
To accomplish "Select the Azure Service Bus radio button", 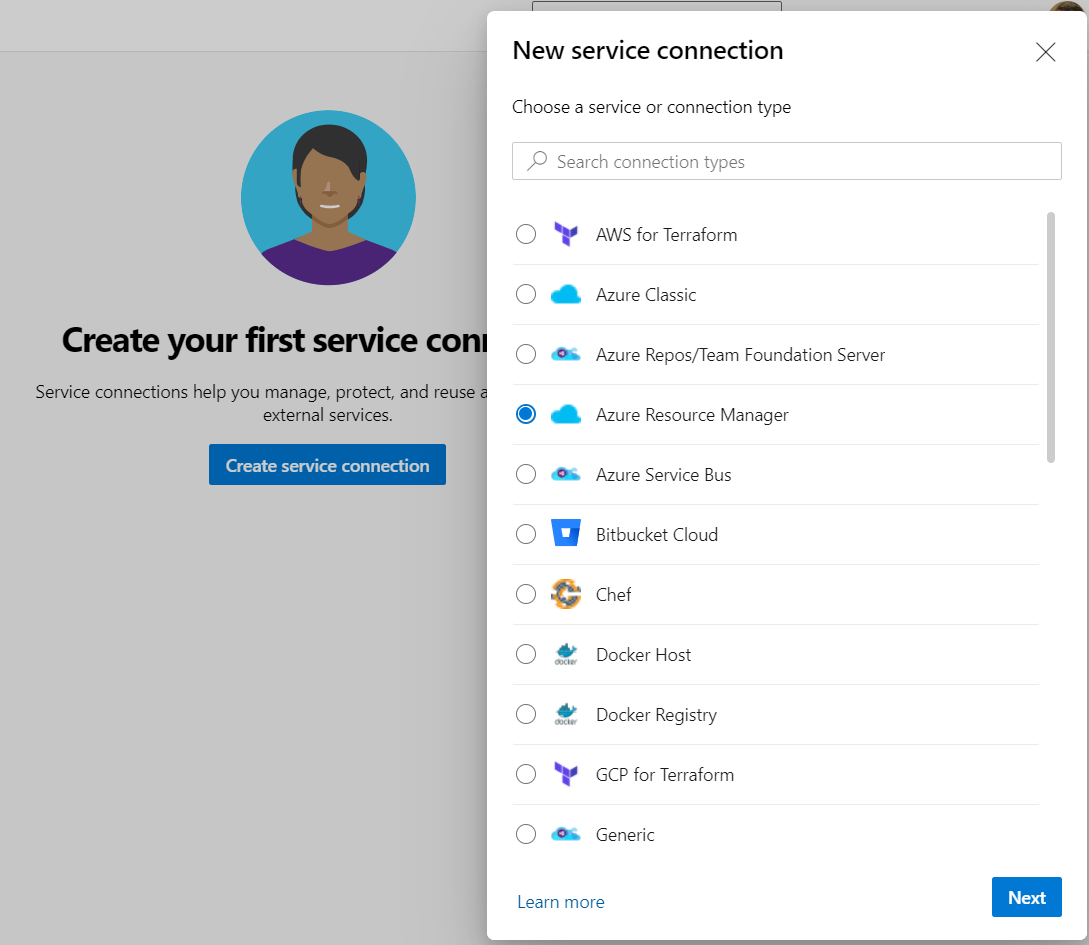I will tap(526, 474).
